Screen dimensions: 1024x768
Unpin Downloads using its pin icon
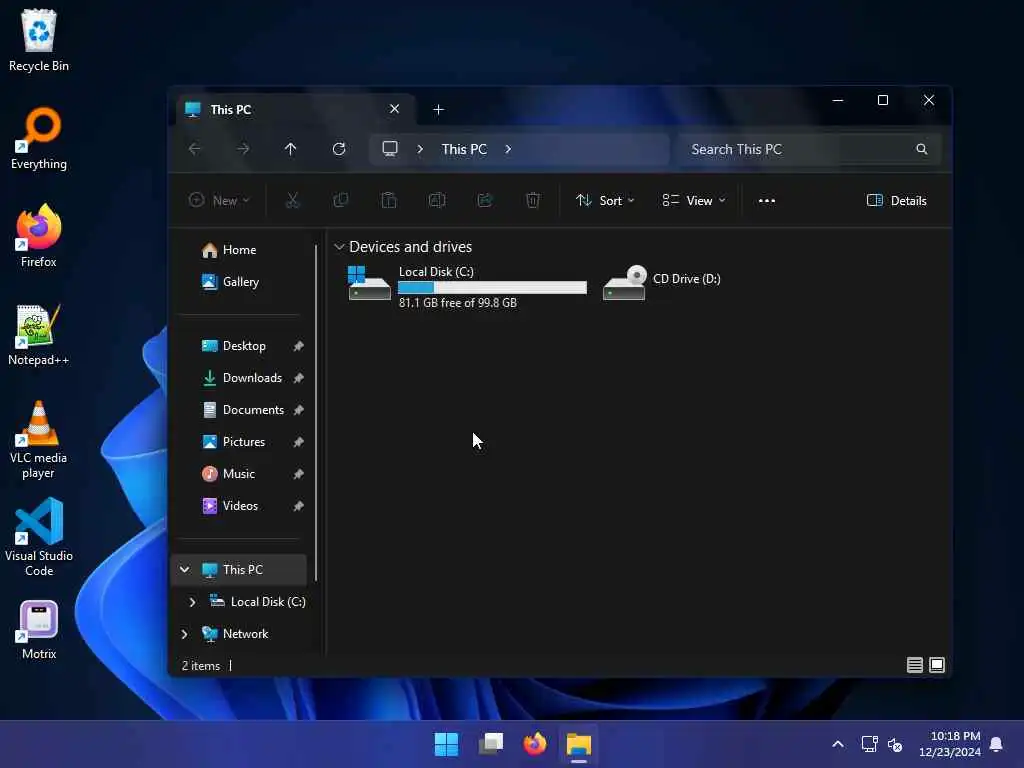tap(298, 378)
